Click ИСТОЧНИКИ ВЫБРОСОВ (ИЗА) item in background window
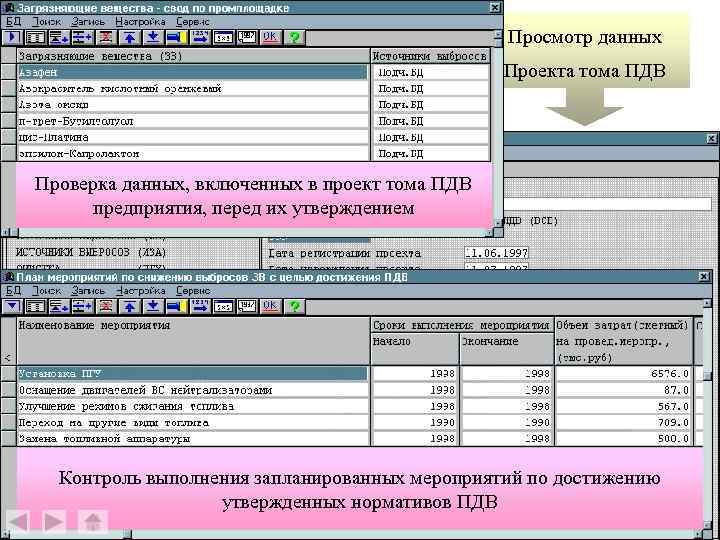Viewport: 720px width, 540px height. click(x=91, y=253)
